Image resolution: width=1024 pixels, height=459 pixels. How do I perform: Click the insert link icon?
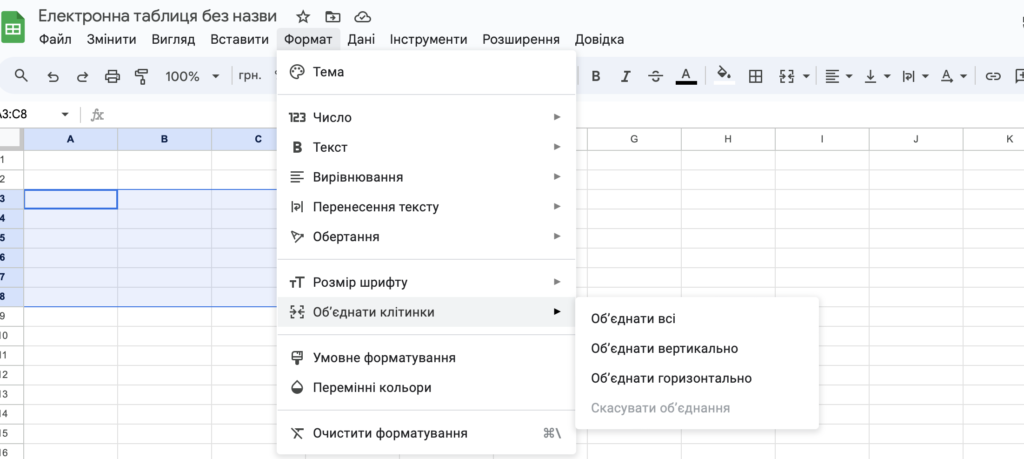coord(993,76)
